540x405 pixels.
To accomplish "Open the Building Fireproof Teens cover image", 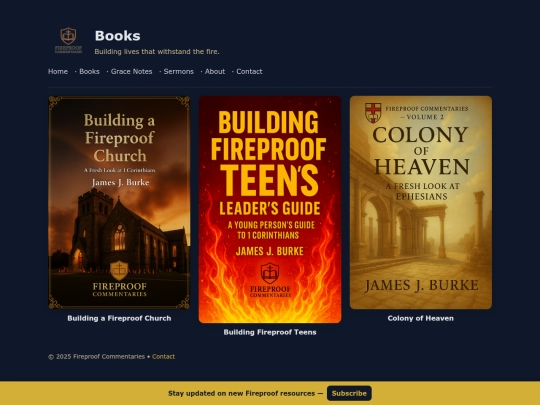I will (x=270, y=209).
